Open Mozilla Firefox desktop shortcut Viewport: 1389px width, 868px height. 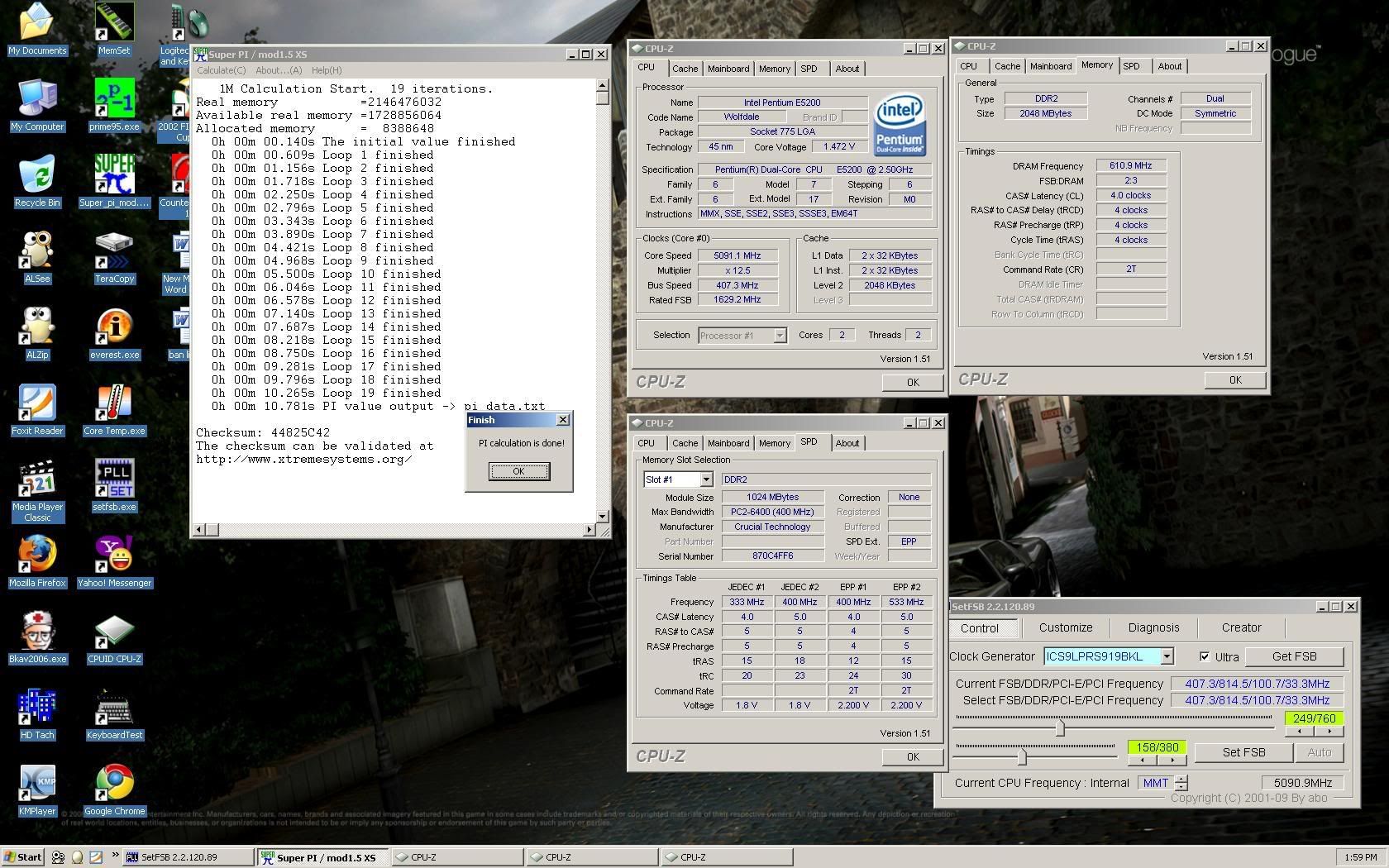coord(37,562)
